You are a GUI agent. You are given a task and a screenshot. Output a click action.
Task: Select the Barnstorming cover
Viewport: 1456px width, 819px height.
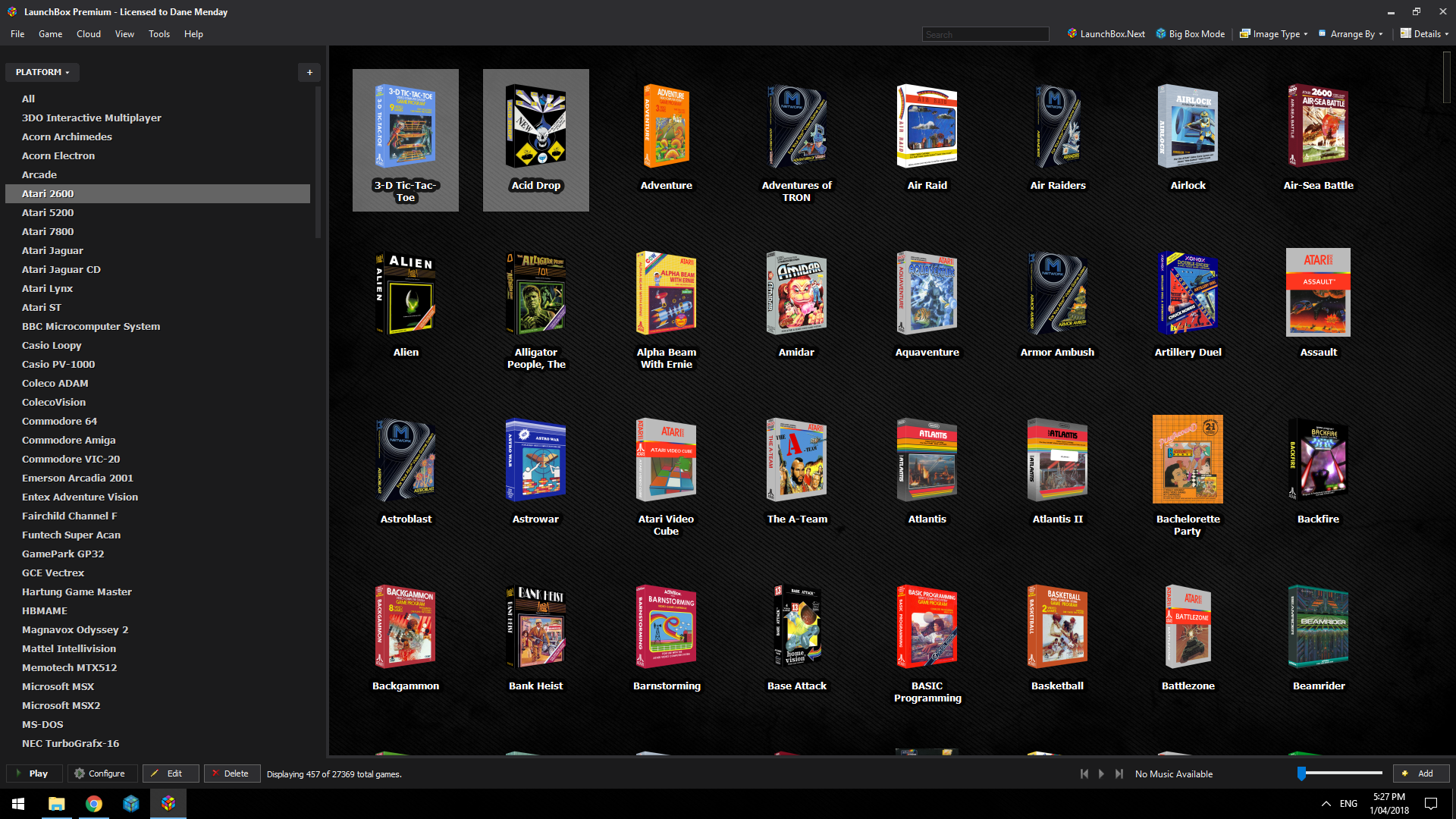coord(667,627)
